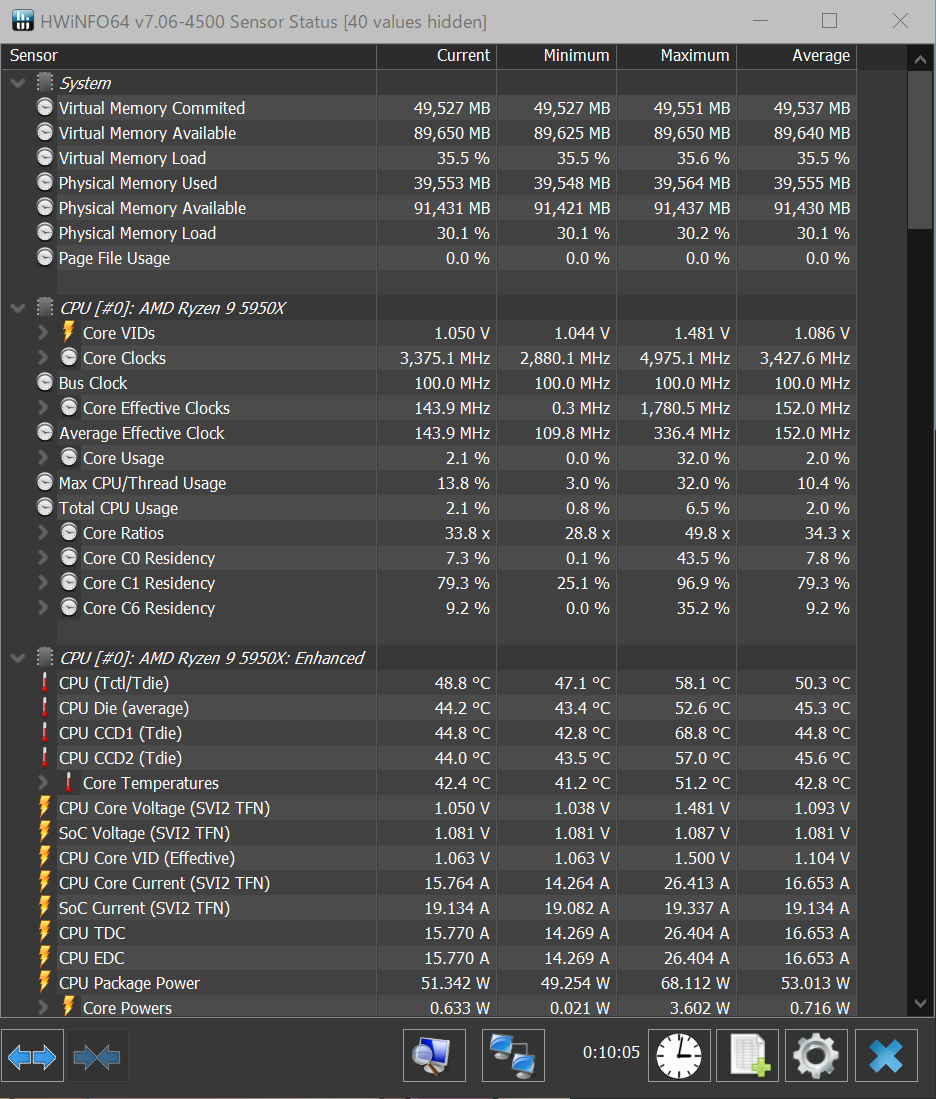Collapse the CPU [#0]: AMD Ryzen 9 5950X group
This screenshot has width=936, height=1099.
[18, 308]
